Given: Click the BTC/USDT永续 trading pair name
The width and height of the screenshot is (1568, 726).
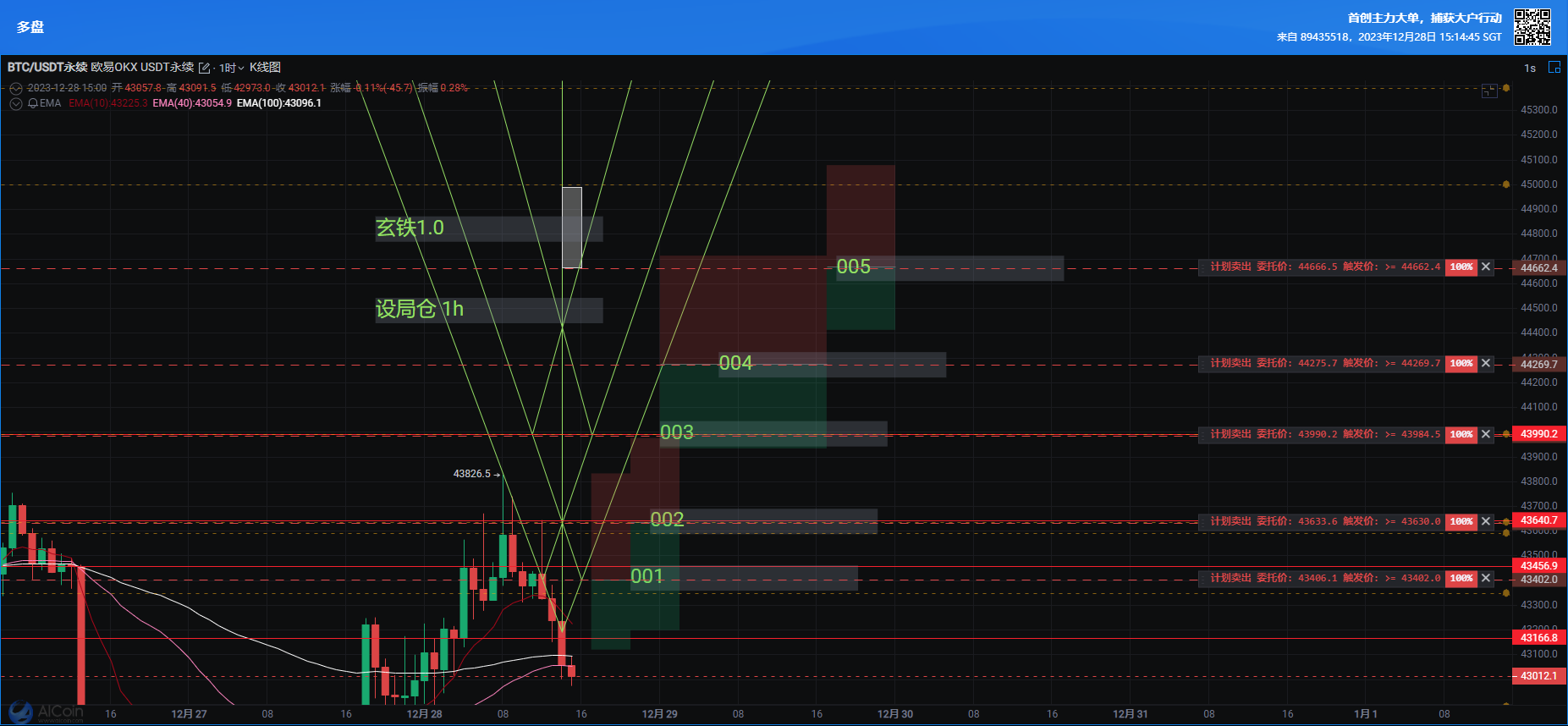Looking at the screenshot, I should (47, 67).
